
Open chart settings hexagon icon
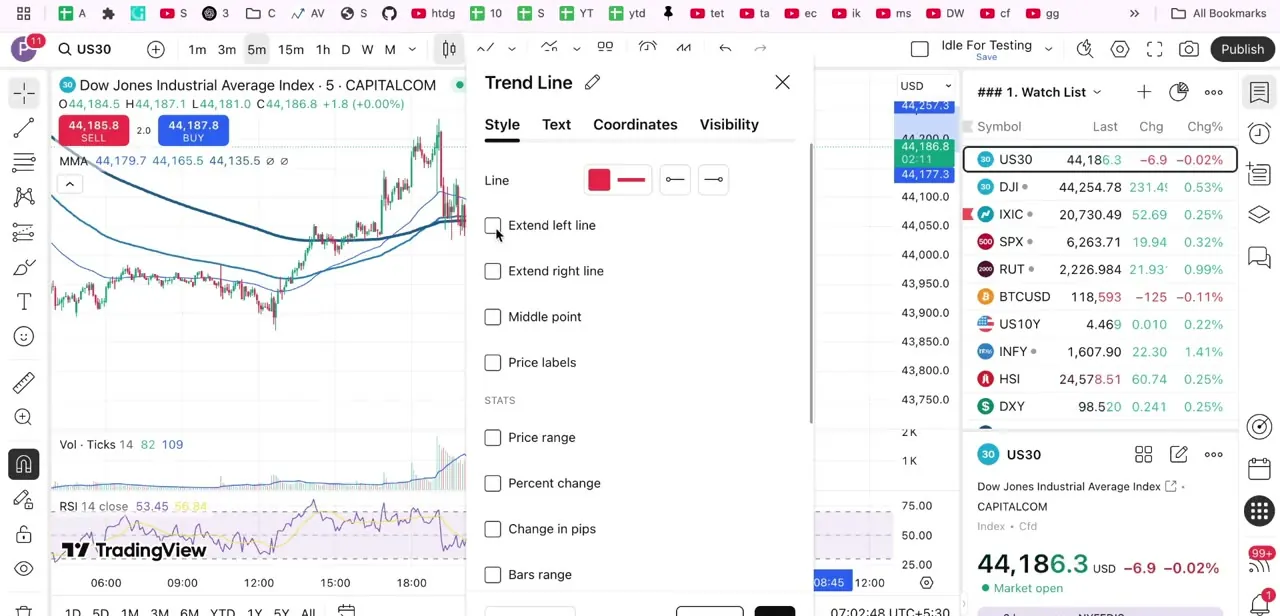click(1120, 49)
